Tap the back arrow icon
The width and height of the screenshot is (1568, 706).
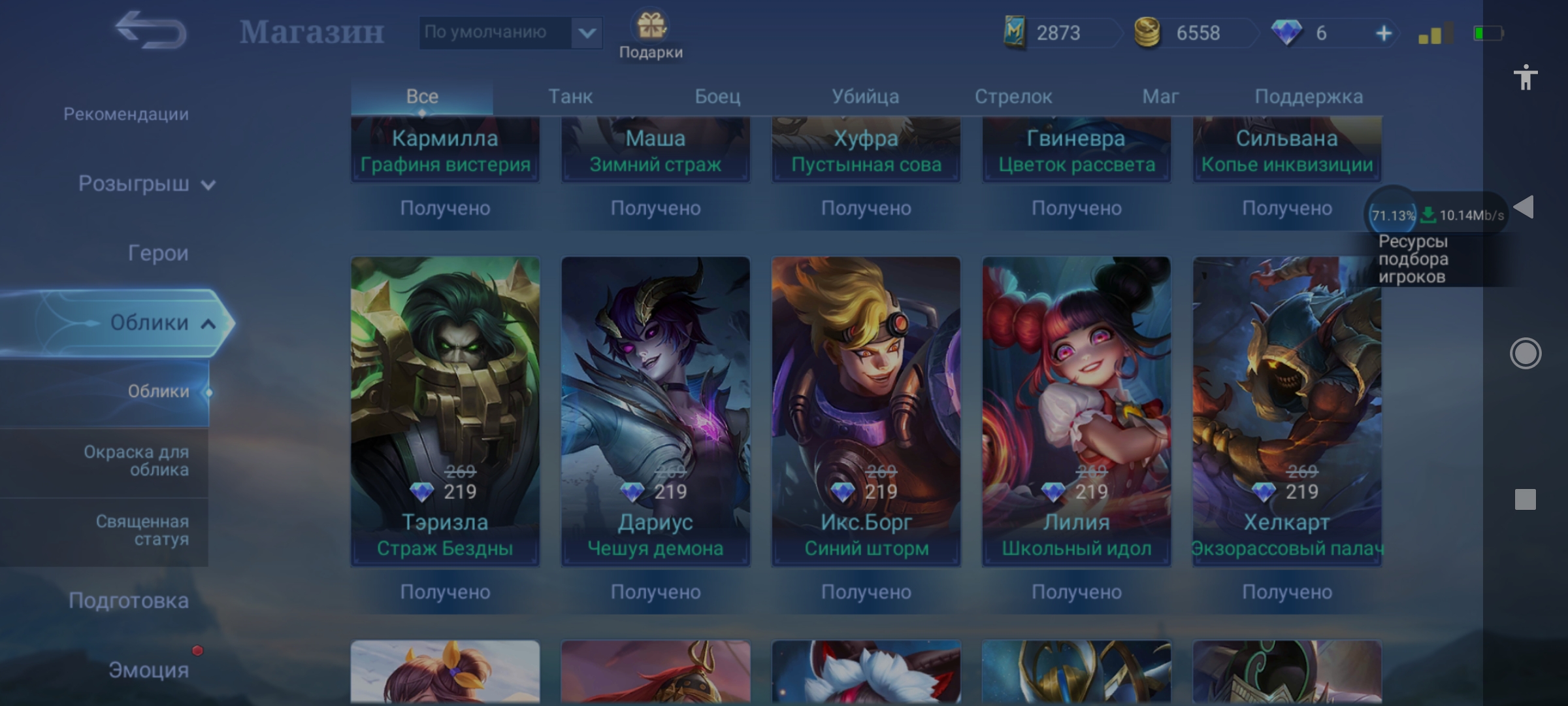coord(151,30)
